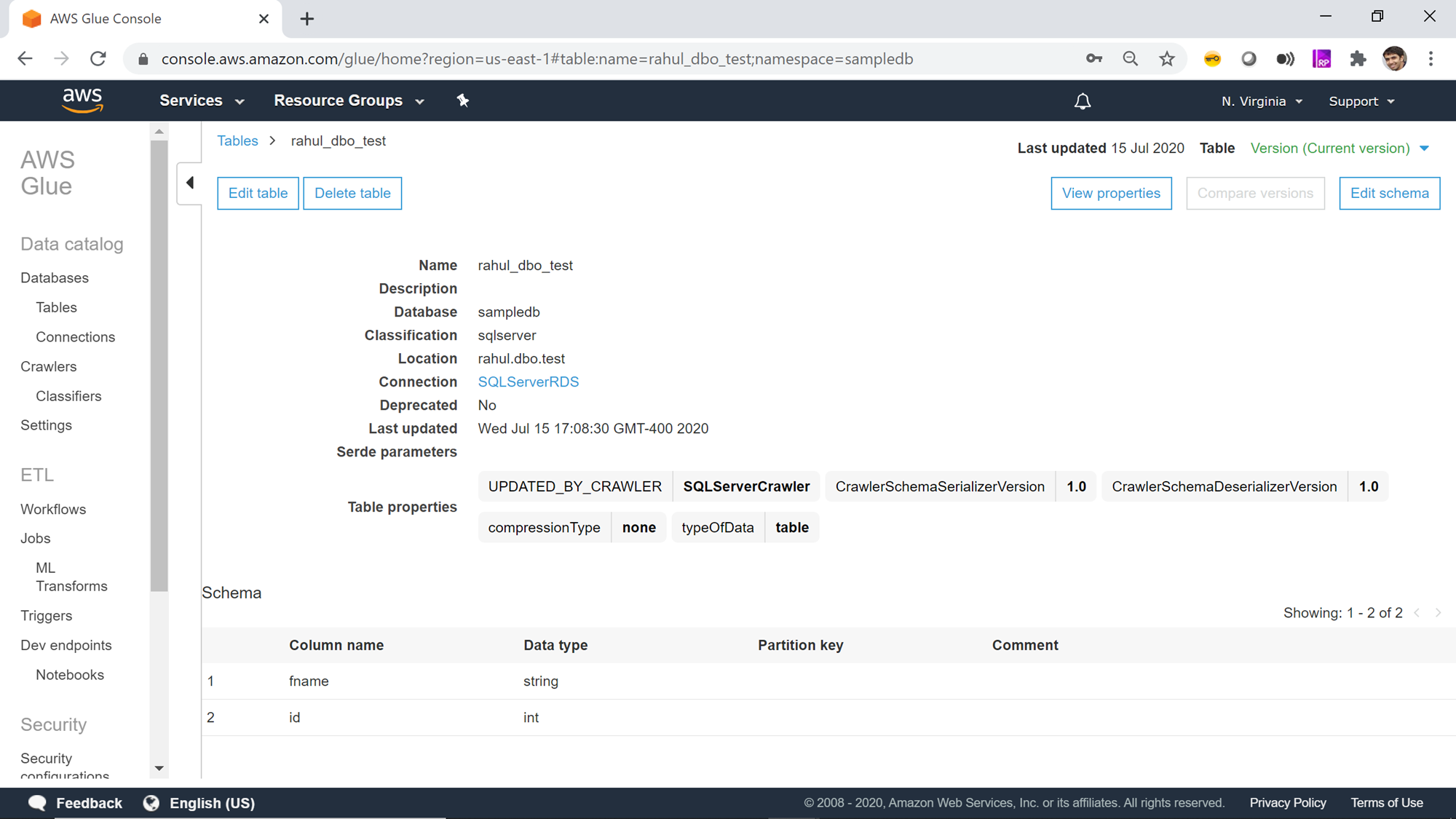1456x819 pixels.
Task: Click the Delete table button
Action: pyautogui.click(x=352, y=193)
